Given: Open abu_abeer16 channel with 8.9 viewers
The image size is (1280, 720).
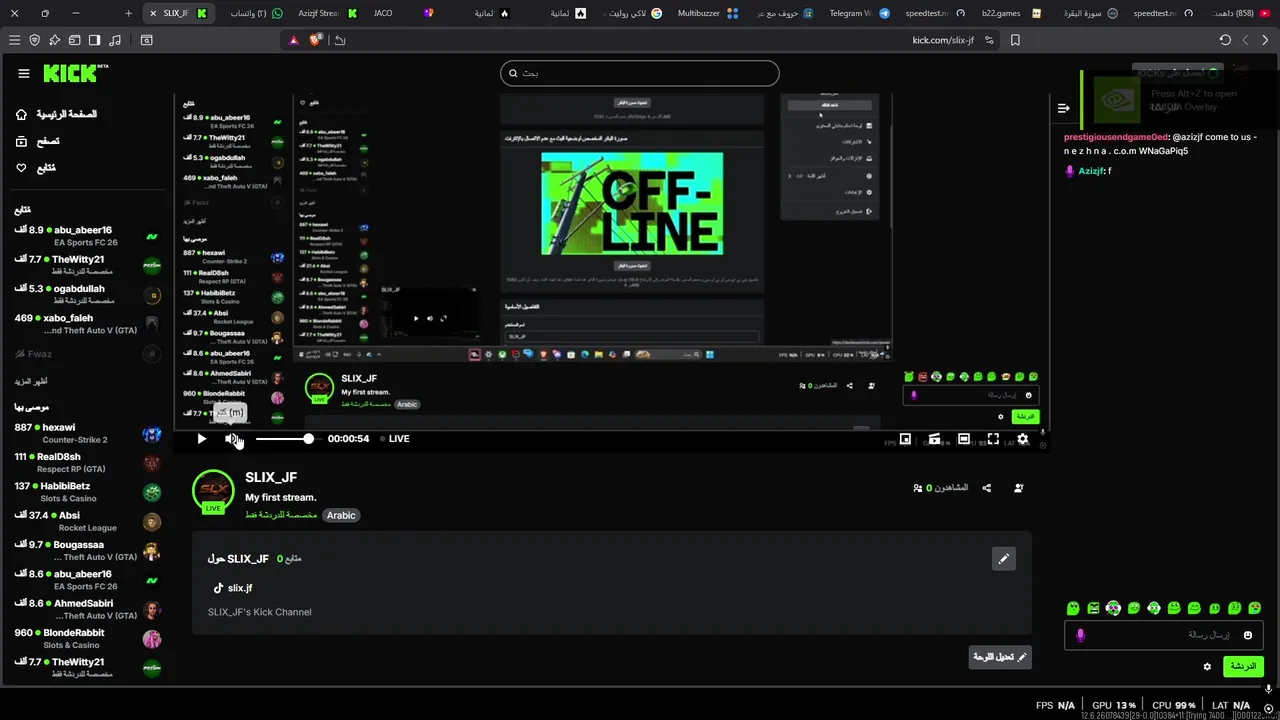Looking at the screenshot, I should 88,236.
